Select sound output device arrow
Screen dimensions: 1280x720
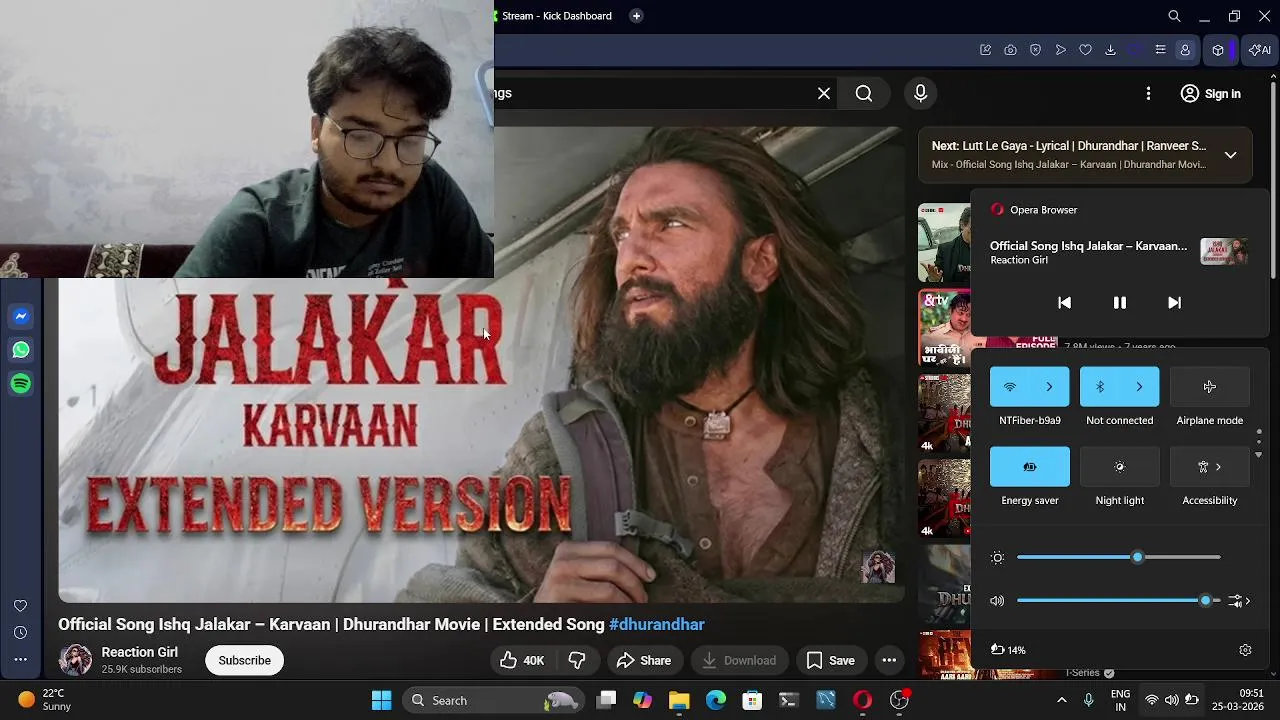coord(1240,601)
